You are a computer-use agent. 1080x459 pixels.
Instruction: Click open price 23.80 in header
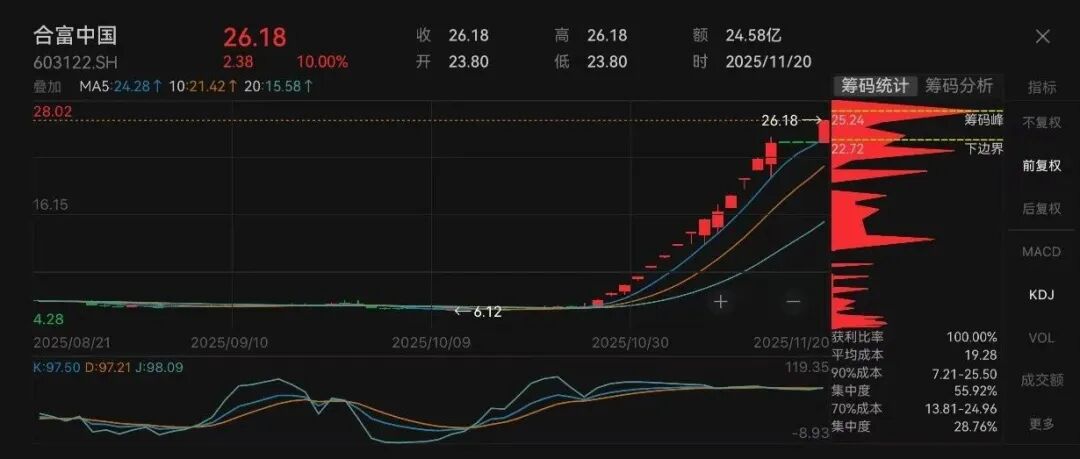[x=468, y=62]
